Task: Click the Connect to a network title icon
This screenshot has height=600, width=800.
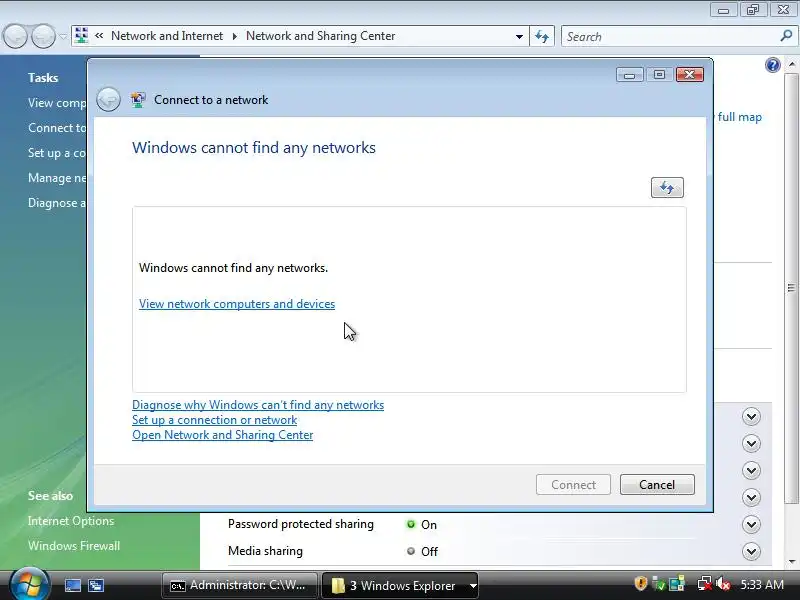Action: [x=138, y=99]
